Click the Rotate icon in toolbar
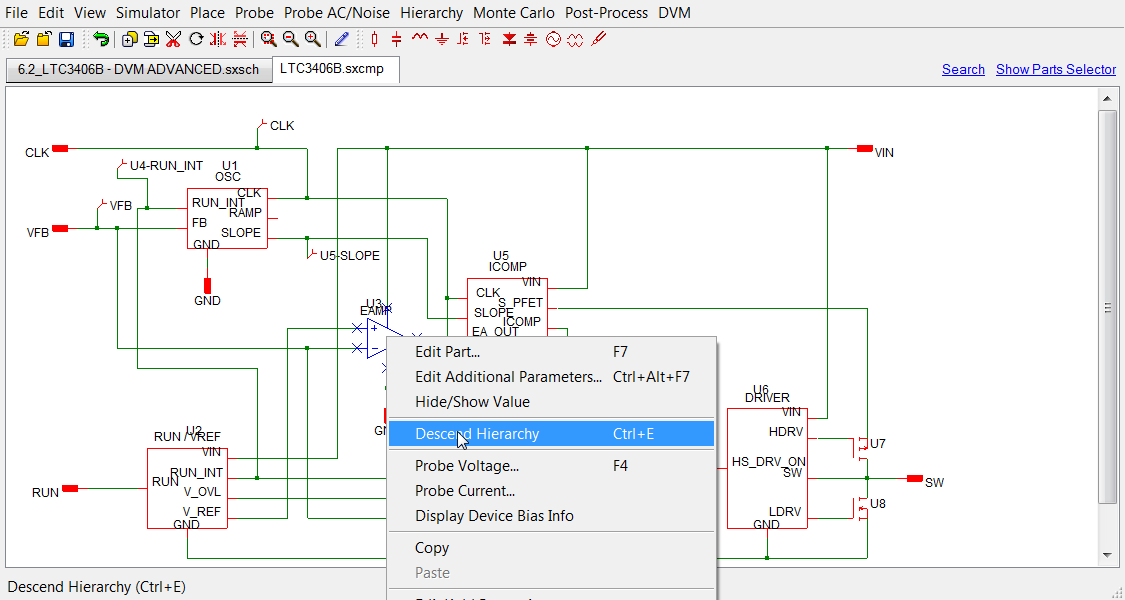This screenshot has width=1125, height=600. click(x=196, y=39)
